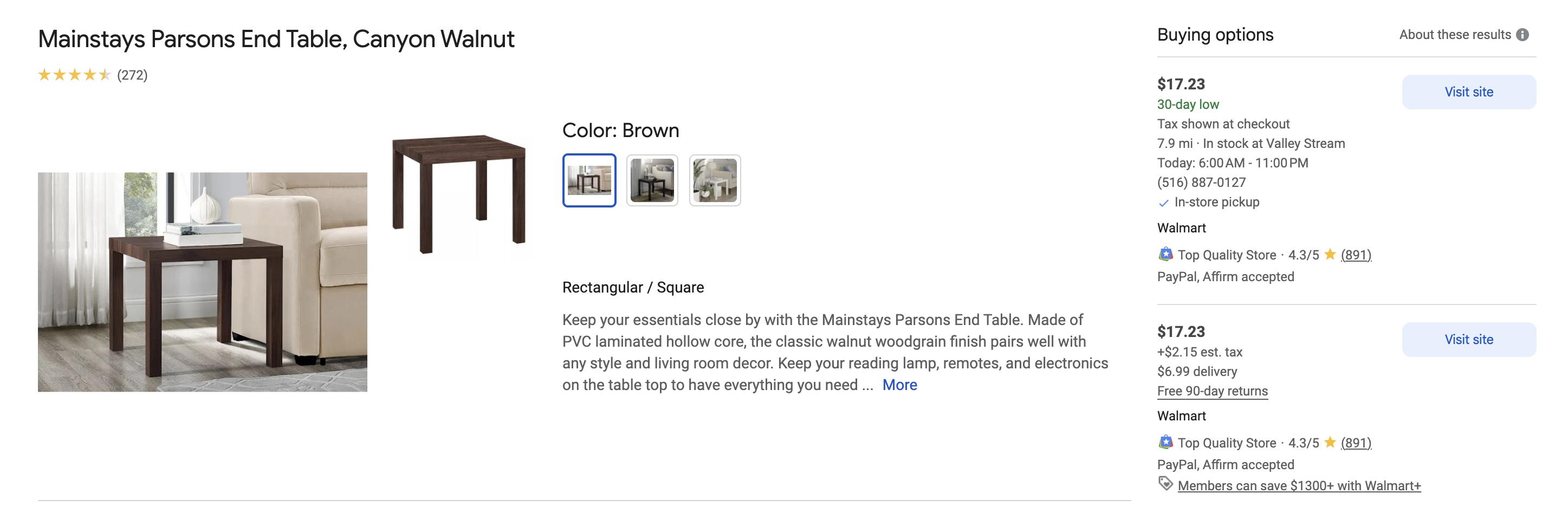Visit site for the in-store pickup offer
Viewport: 1568px width, 532px height.
pos(1468,92)
